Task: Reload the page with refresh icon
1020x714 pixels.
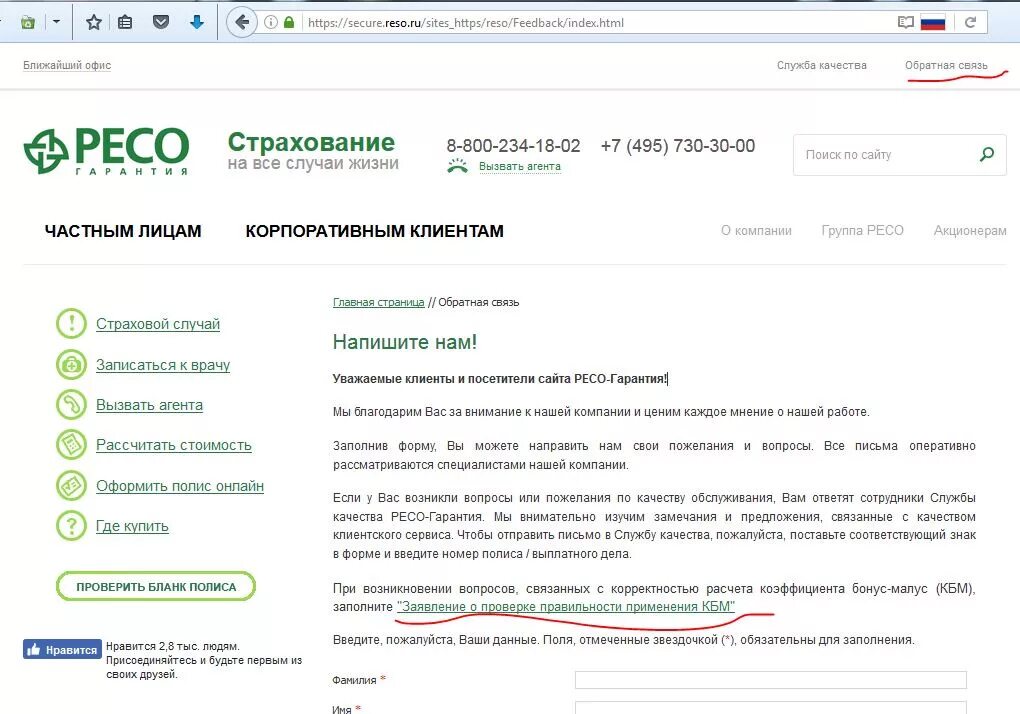Action: (971, 23)
